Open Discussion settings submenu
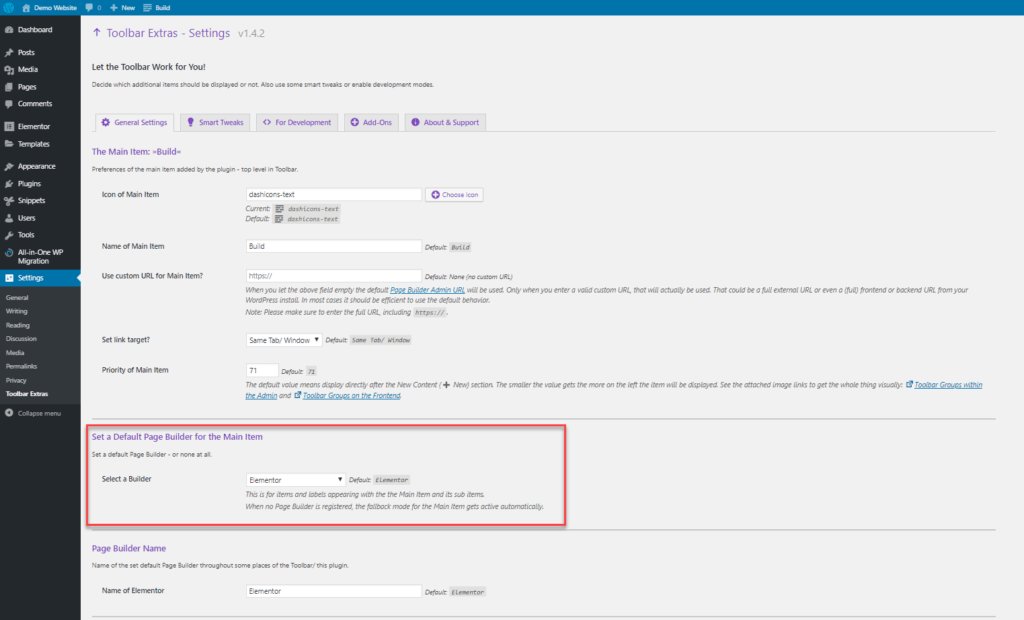This screenshot has width=1024, height=620. click(21, 339)
